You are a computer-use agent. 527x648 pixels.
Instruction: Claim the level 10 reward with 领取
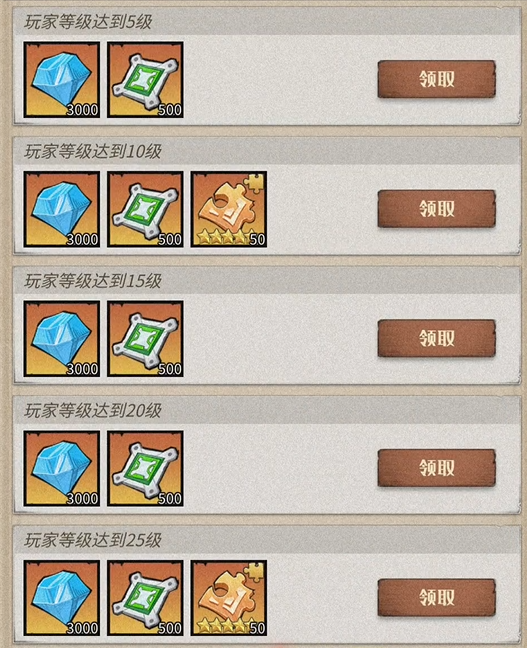tap(436, 209)
